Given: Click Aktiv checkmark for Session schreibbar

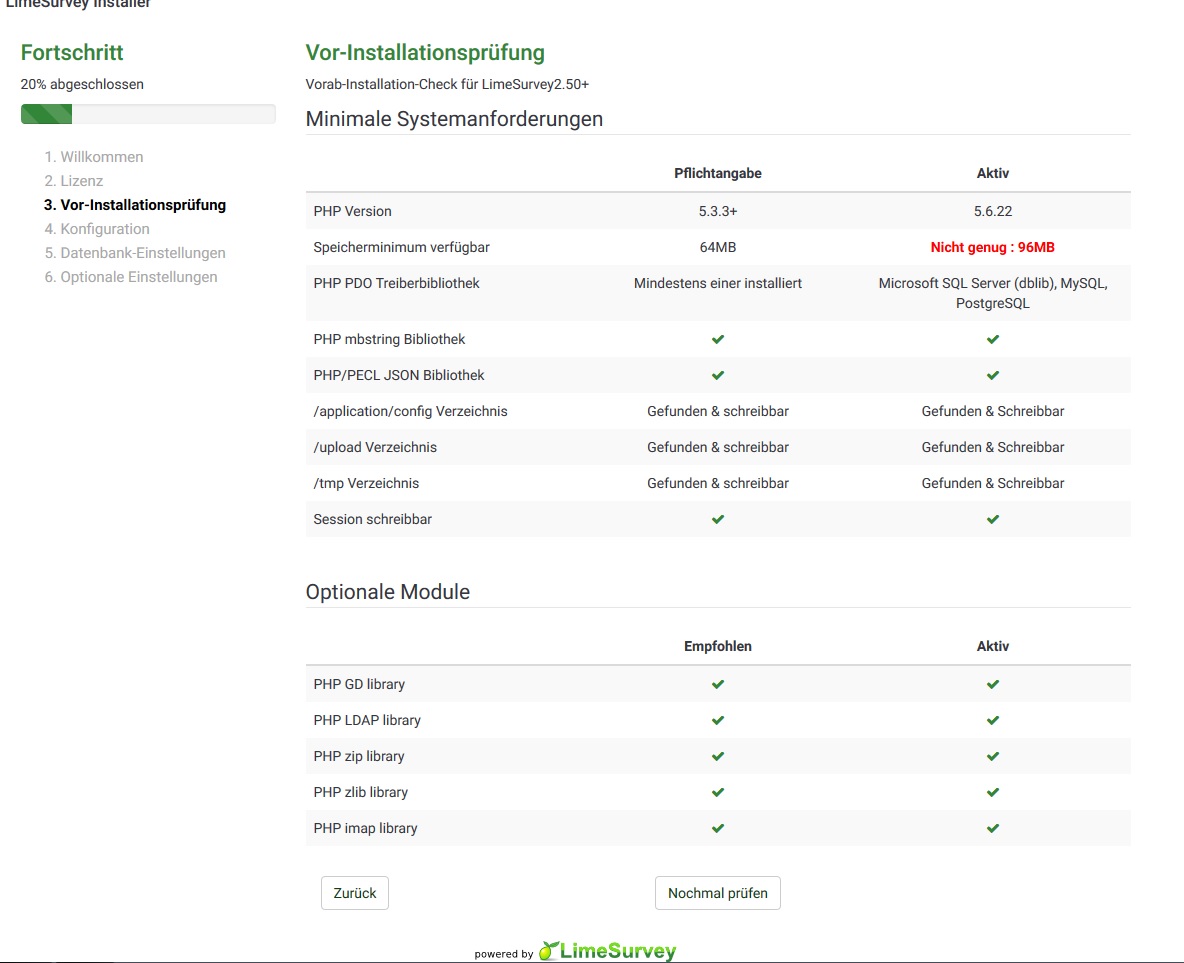Looking at the screenshot, I should [992, 519].
